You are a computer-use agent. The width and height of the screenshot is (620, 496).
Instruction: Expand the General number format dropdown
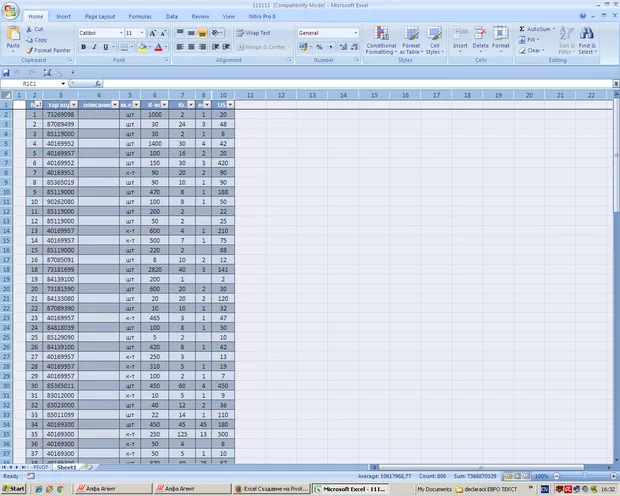[x=355, y=33]
